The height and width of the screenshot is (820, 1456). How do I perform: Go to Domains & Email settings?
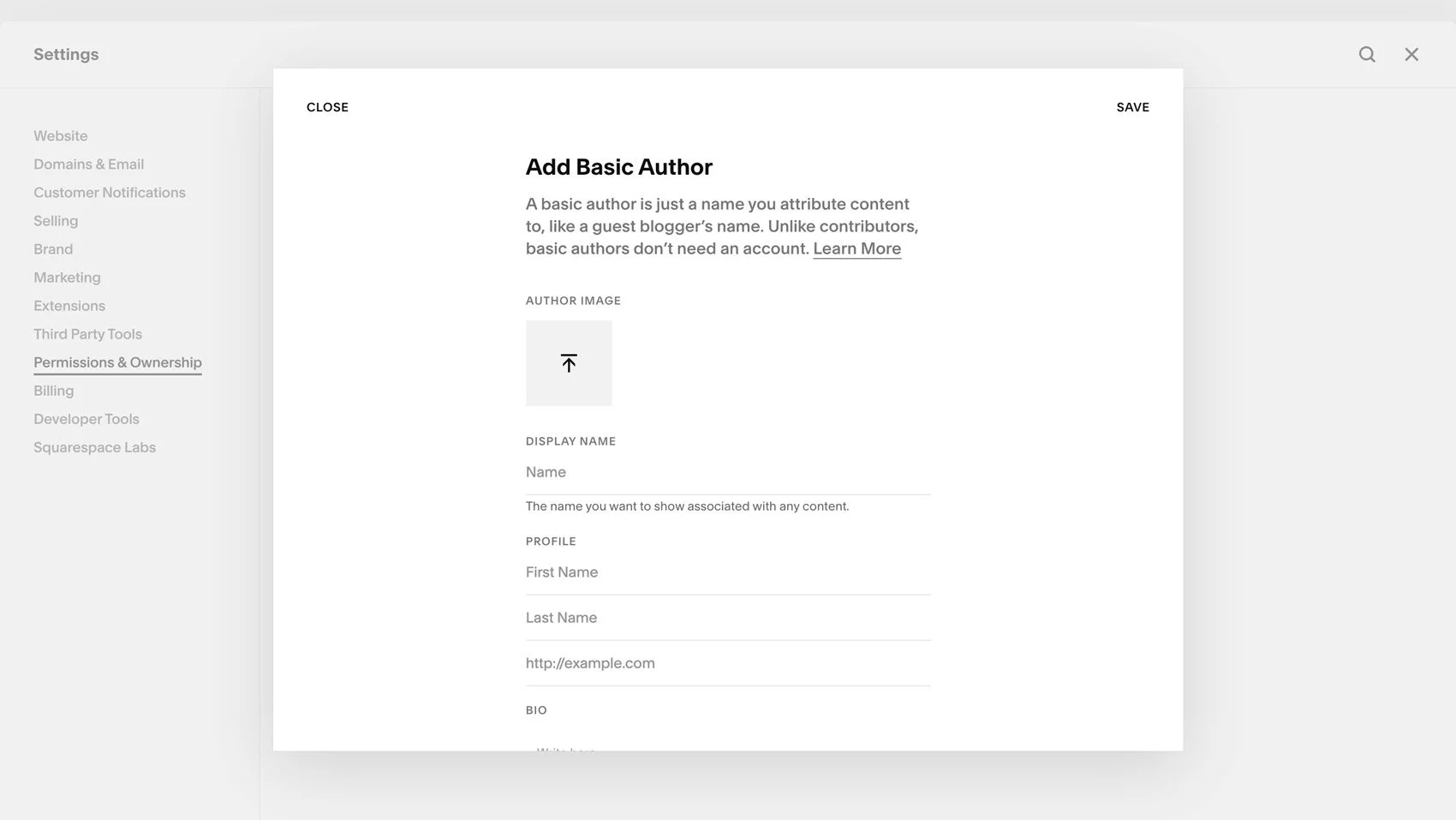tap(89, 165)
